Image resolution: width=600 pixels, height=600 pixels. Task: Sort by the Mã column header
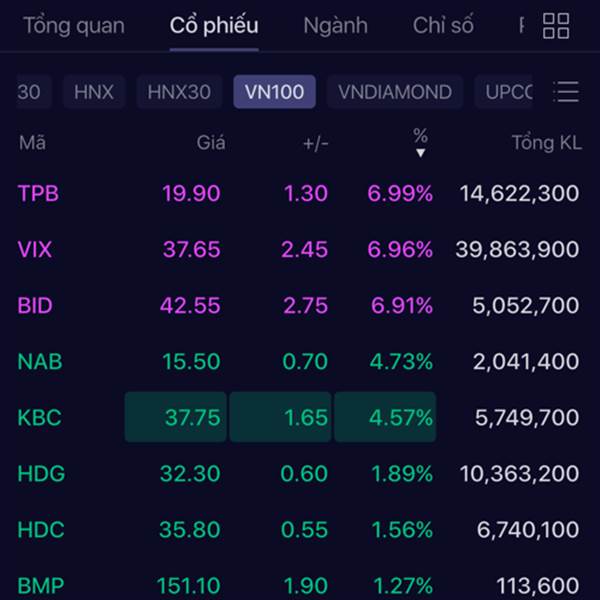(33, 143)
